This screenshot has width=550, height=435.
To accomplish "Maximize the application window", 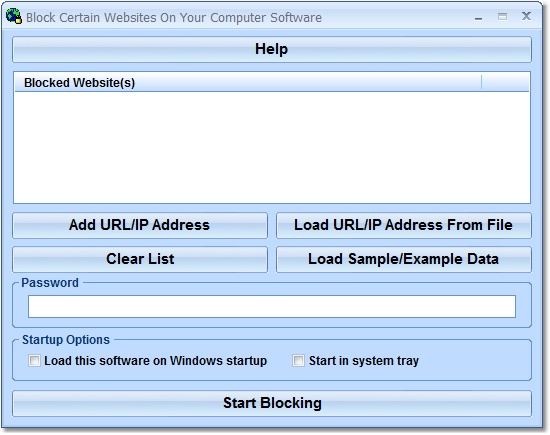I will pyautogui.click(x=502, y=16).
